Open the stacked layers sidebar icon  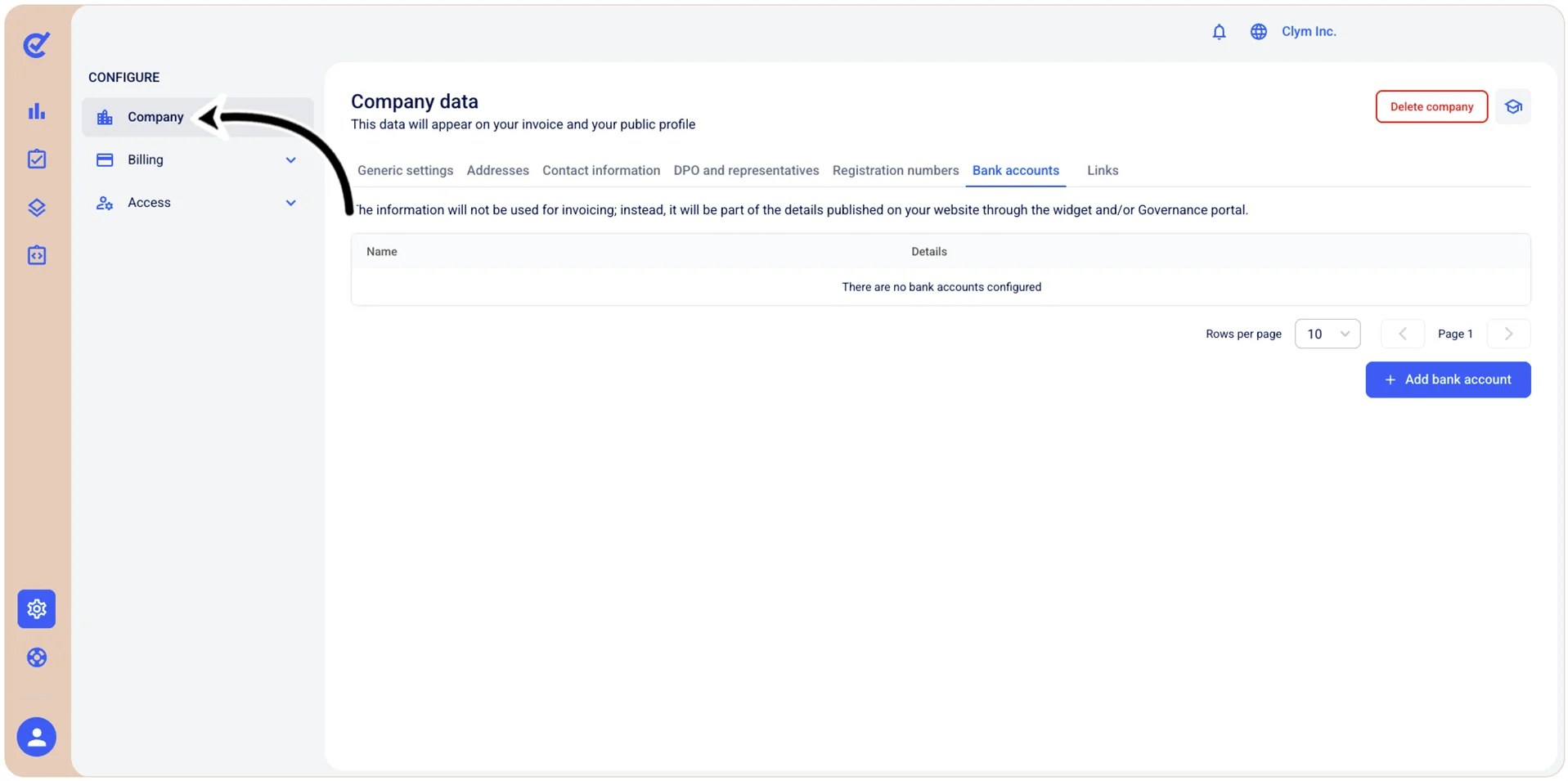tap(37, 208)
